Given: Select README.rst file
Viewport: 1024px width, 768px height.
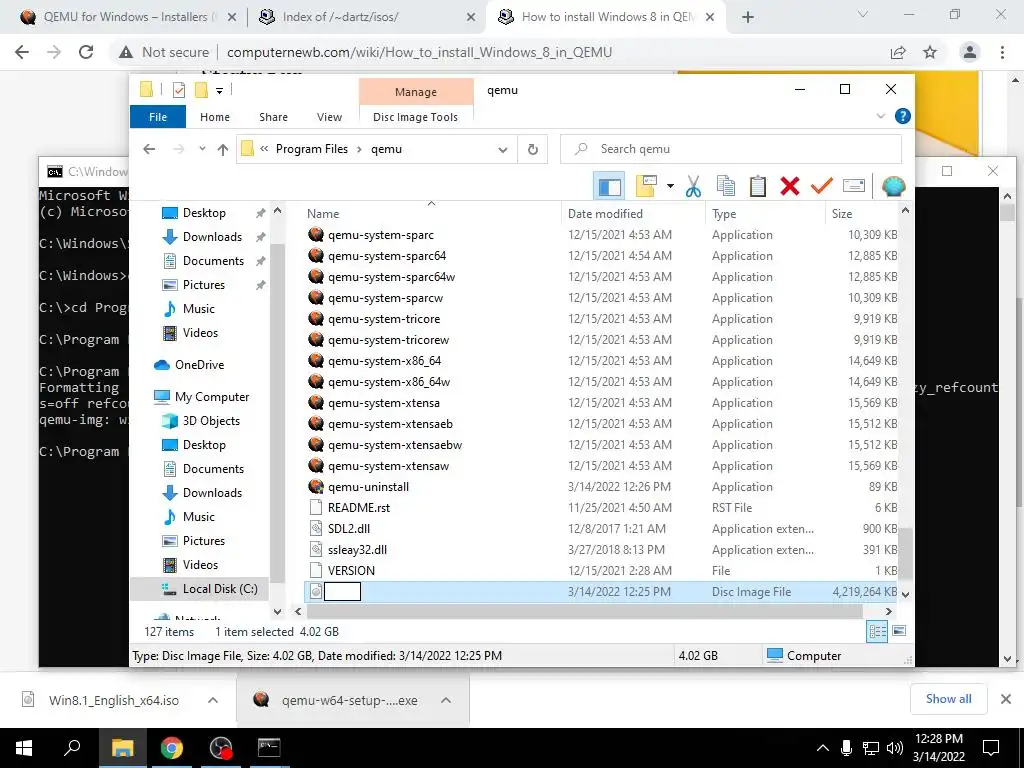Looking at the screenshot, I should [359, 507].
